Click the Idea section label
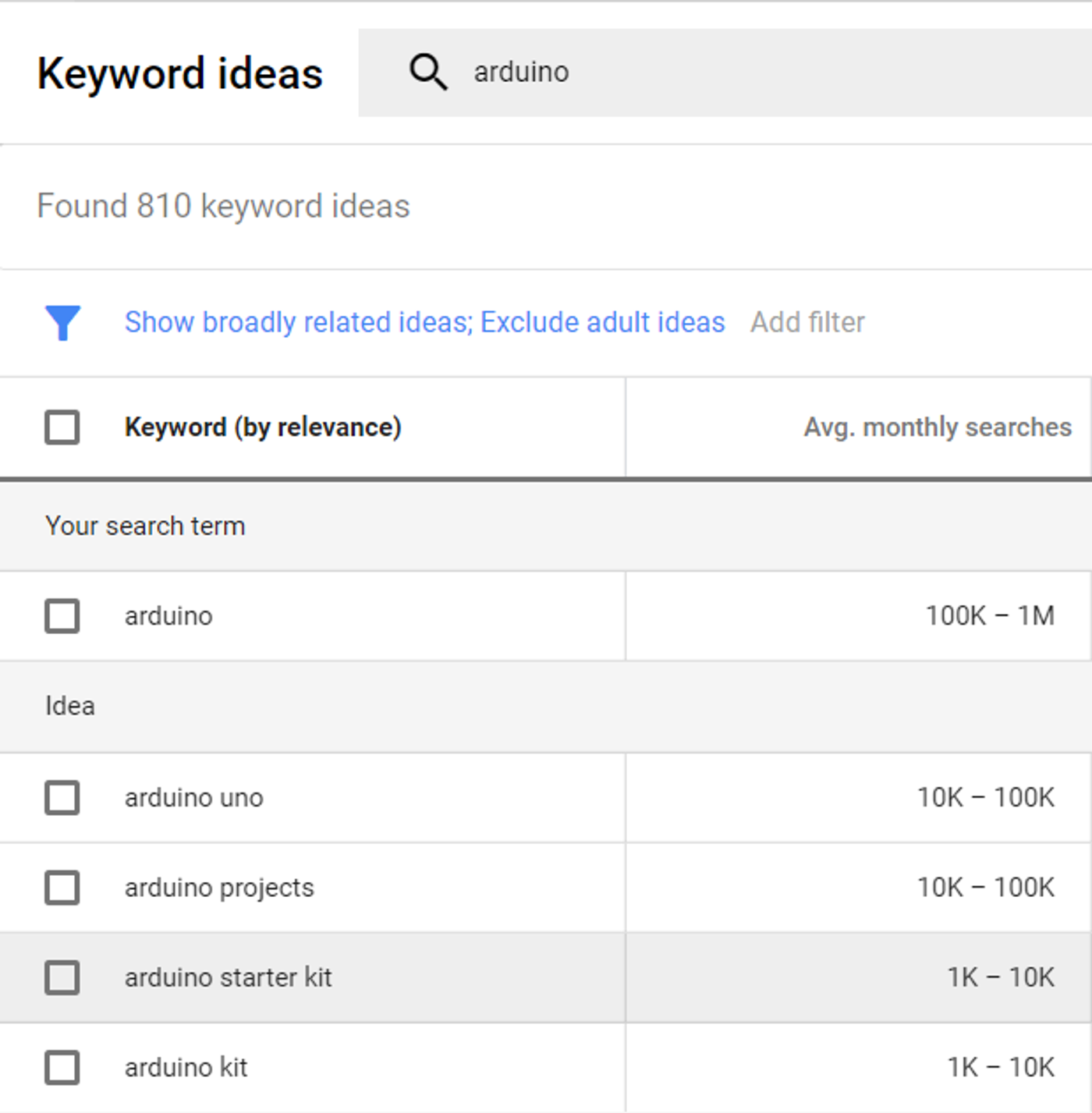Viewport: 1092px width, 1113px height. point(70,706)
